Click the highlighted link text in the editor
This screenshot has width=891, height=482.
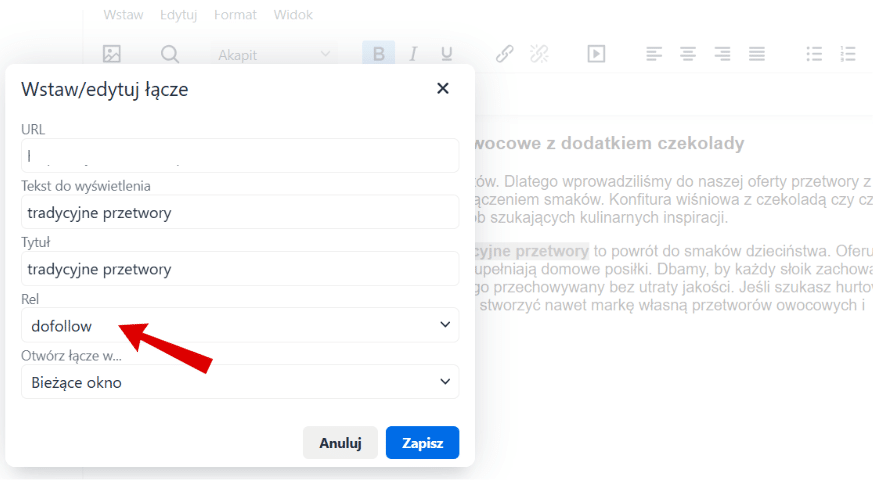click(x=532, y=251)
